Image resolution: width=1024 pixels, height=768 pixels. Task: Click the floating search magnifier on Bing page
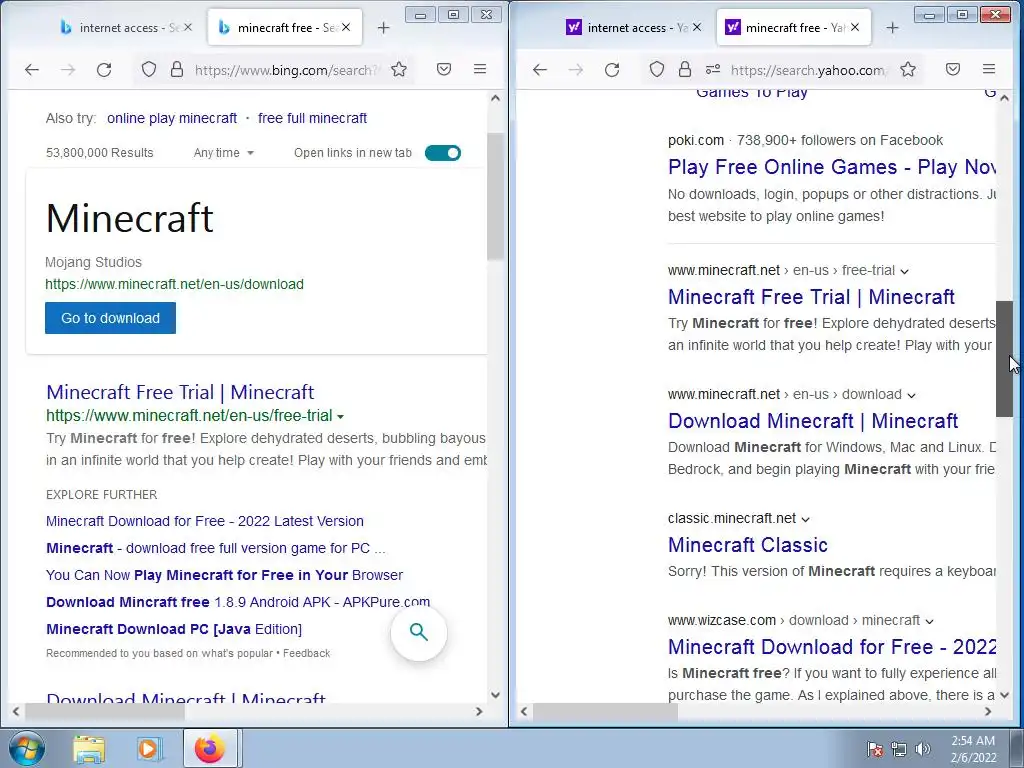419,632
